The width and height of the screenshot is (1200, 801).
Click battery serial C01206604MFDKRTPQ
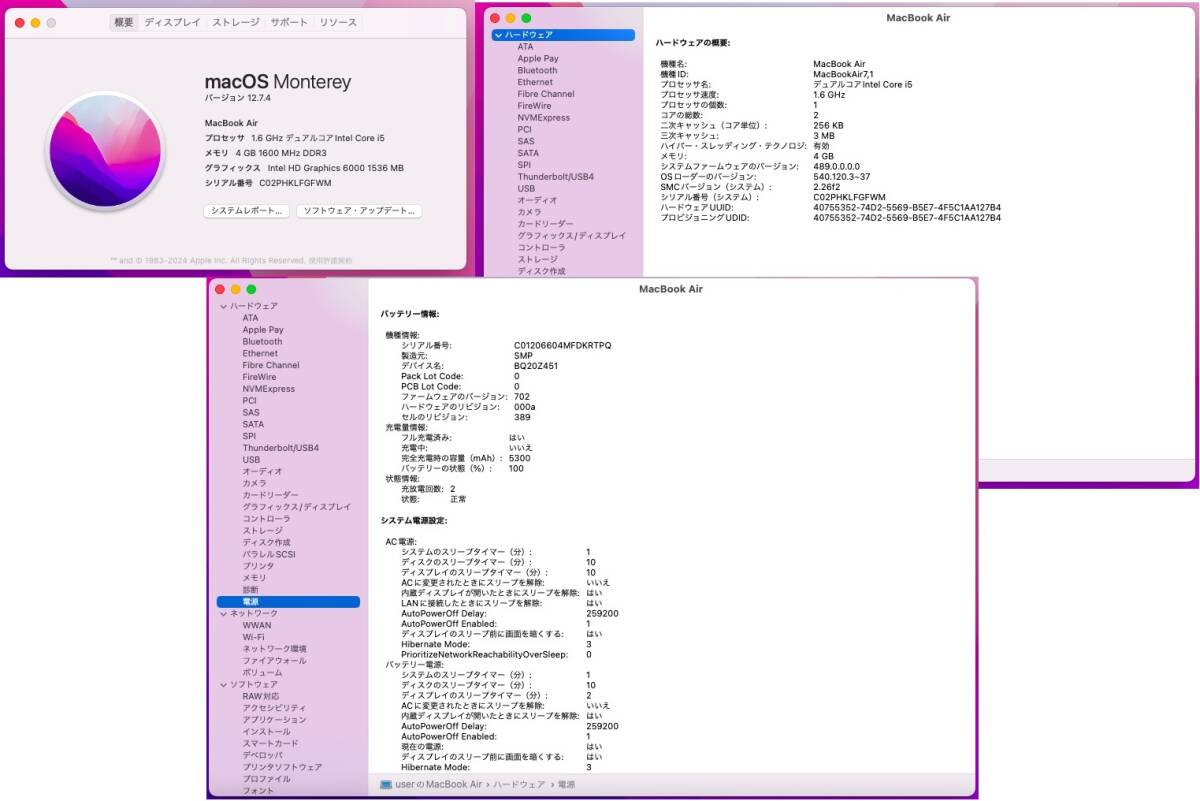562,345
